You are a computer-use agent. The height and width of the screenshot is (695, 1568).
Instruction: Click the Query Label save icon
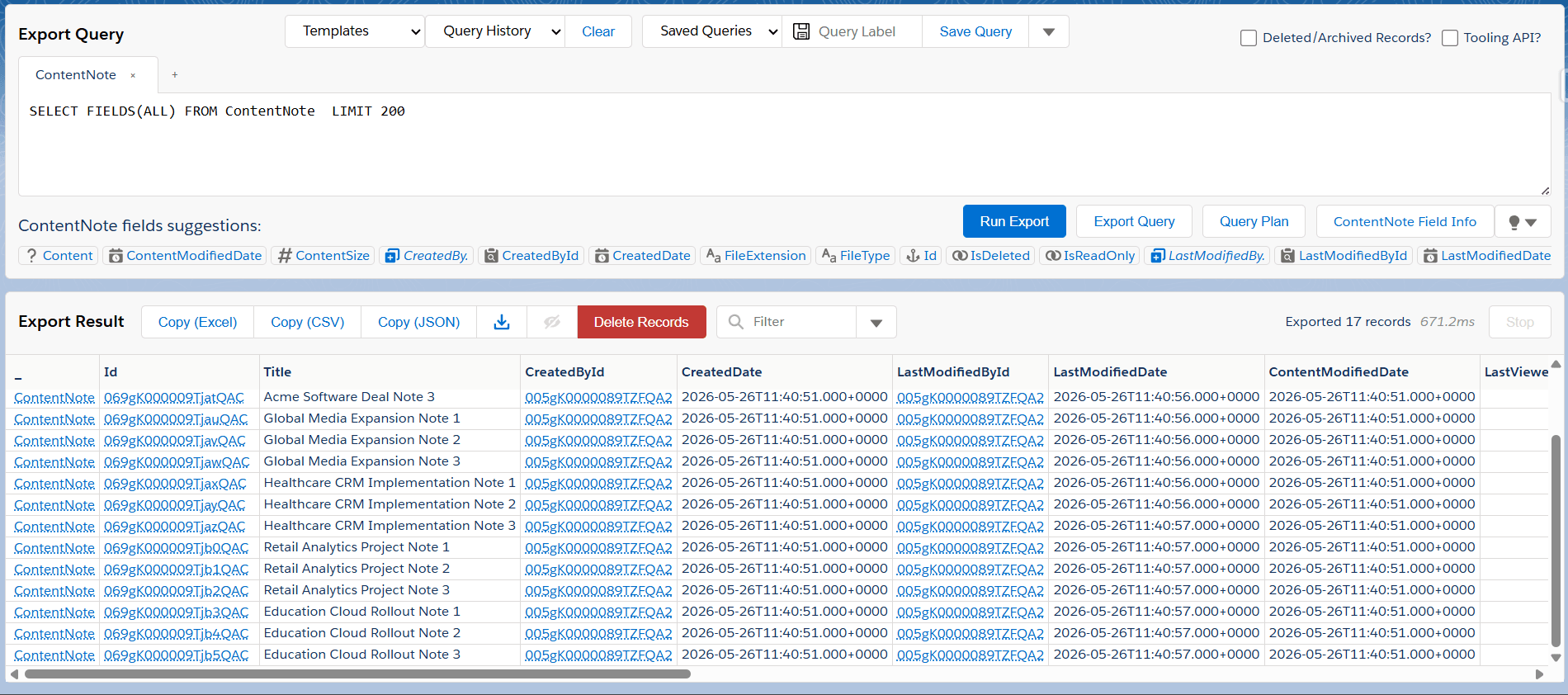[x=801, y=31]
